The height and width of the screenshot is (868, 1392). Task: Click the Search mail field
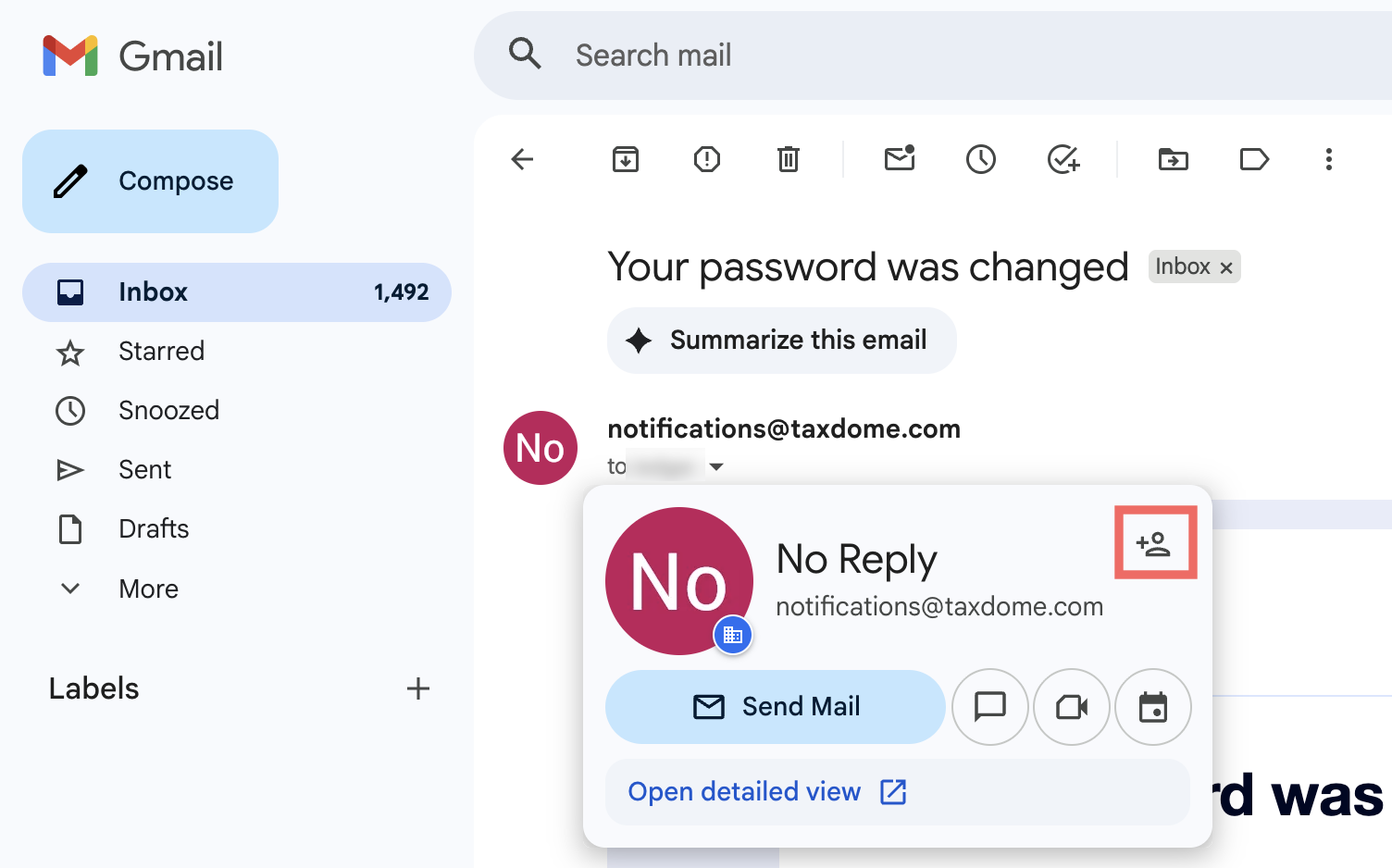click(833, 56)
